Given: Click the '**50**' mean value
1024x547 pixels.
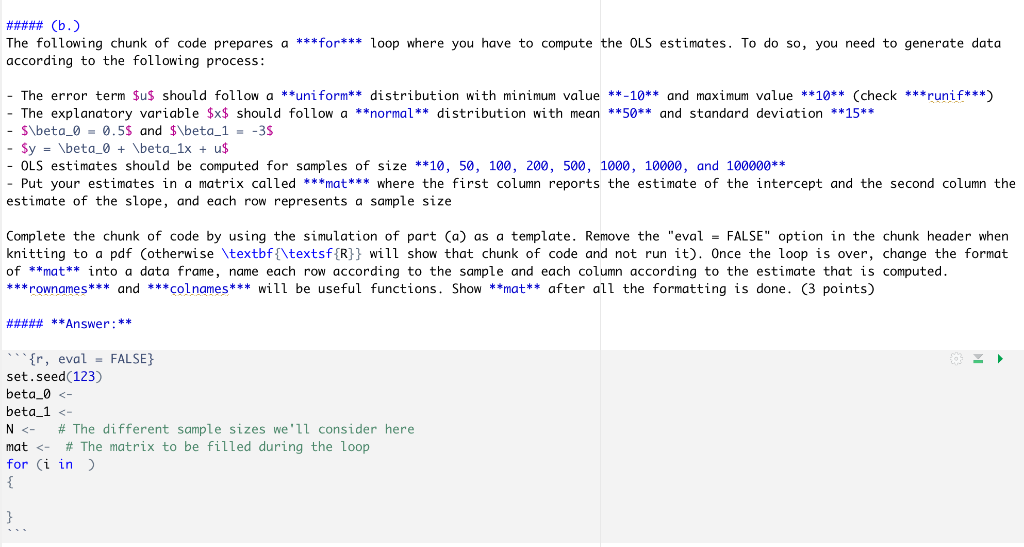Looking at the screenshot, I should pos(630,113).
